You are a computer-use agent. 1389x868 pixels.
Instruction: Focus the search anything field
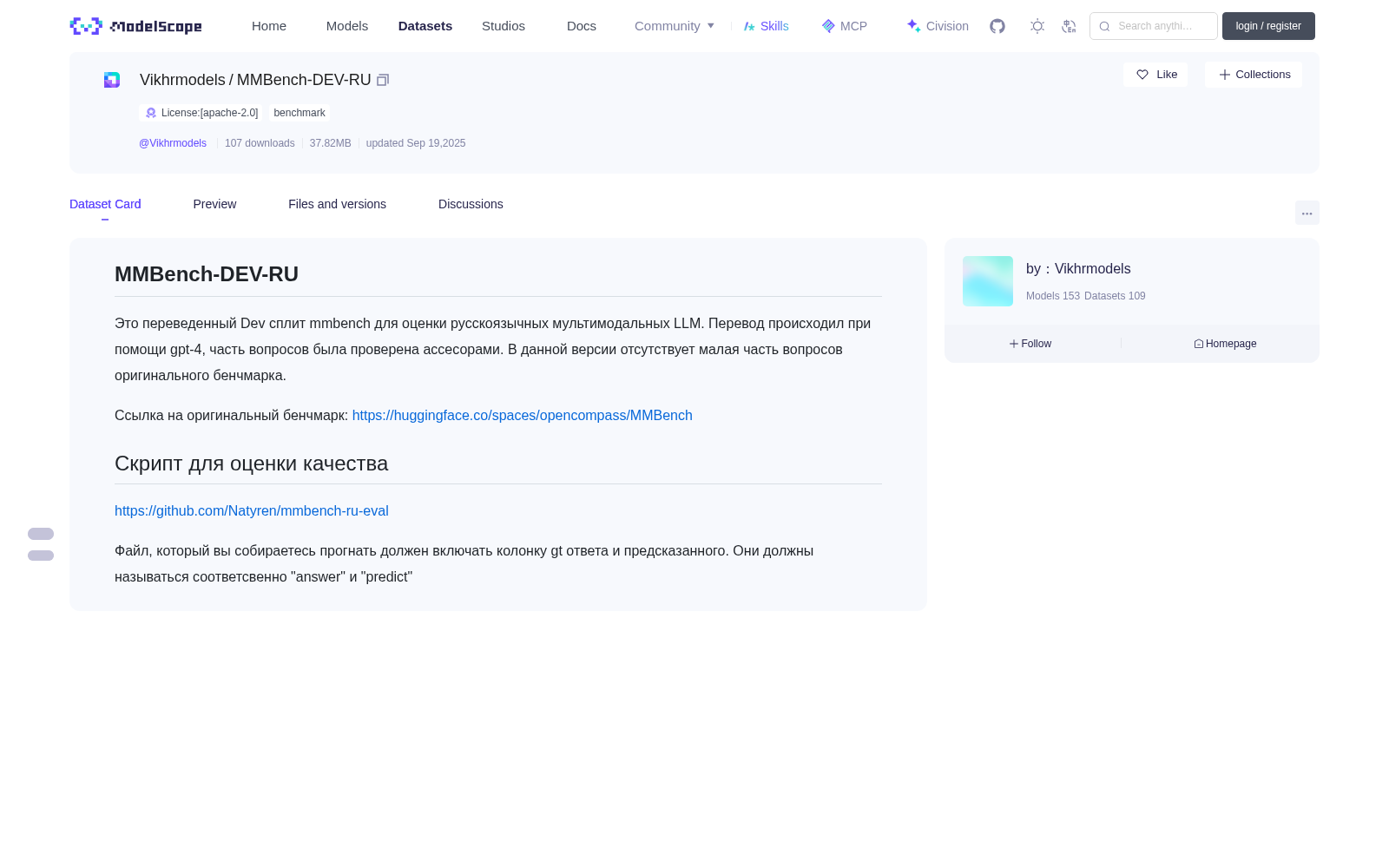click(x=1154, y=26)
